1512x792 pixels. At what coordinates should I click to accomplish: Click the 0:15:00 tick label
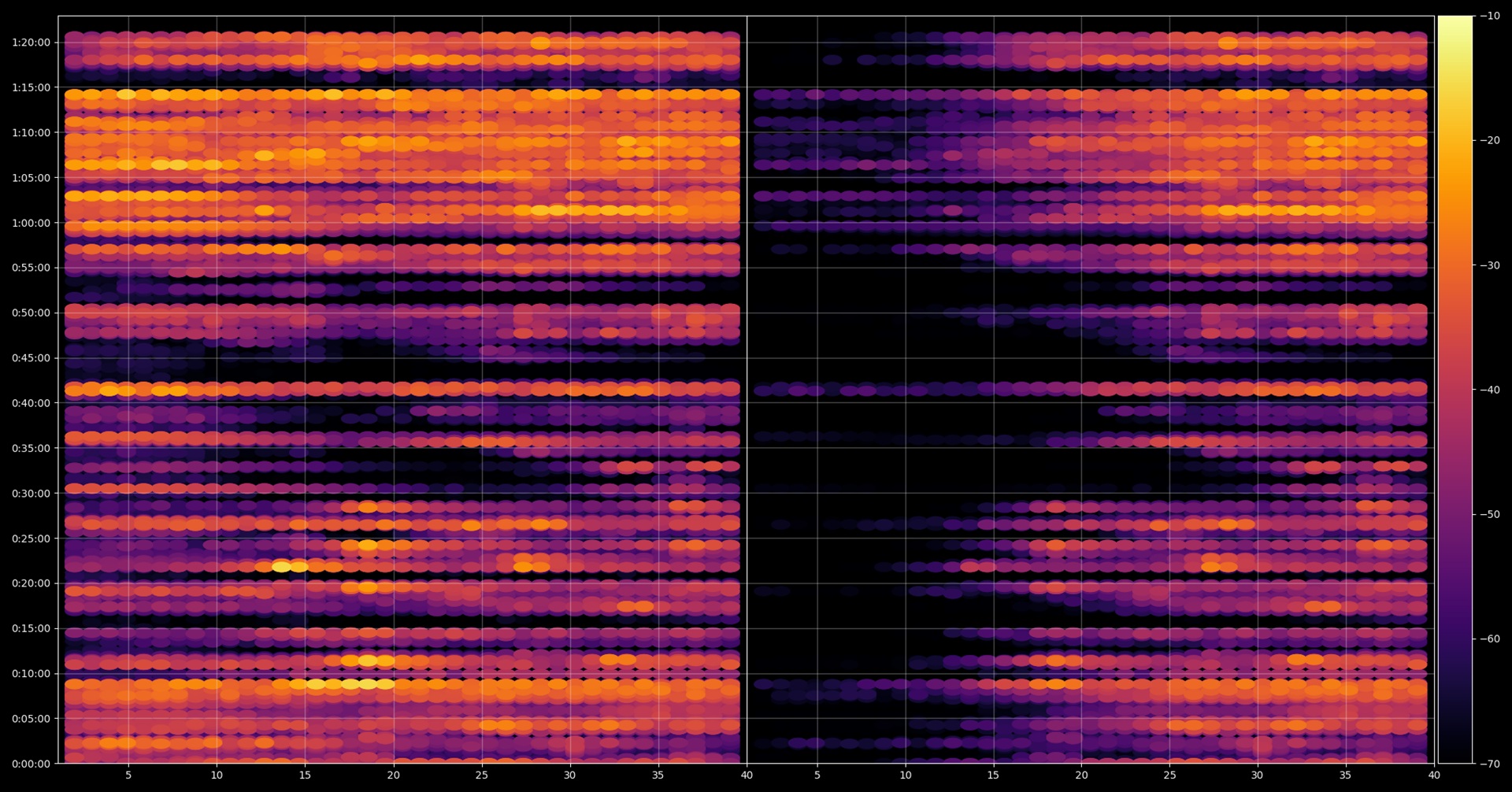pos(31,628)
